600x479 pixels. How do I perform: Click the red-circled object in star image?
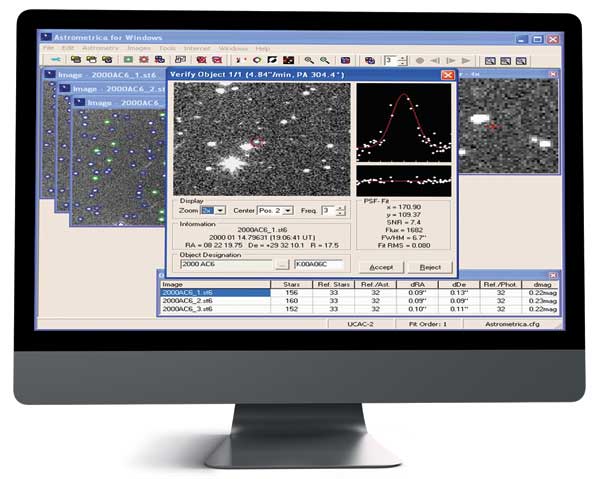tap(257, 142)
